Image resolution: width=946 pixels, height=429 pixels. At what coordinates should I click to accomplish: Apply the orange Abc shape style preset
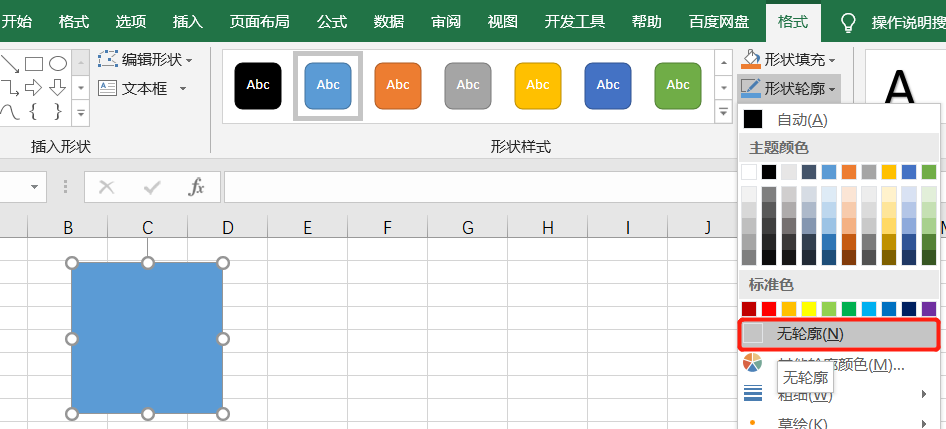(398, 85)
